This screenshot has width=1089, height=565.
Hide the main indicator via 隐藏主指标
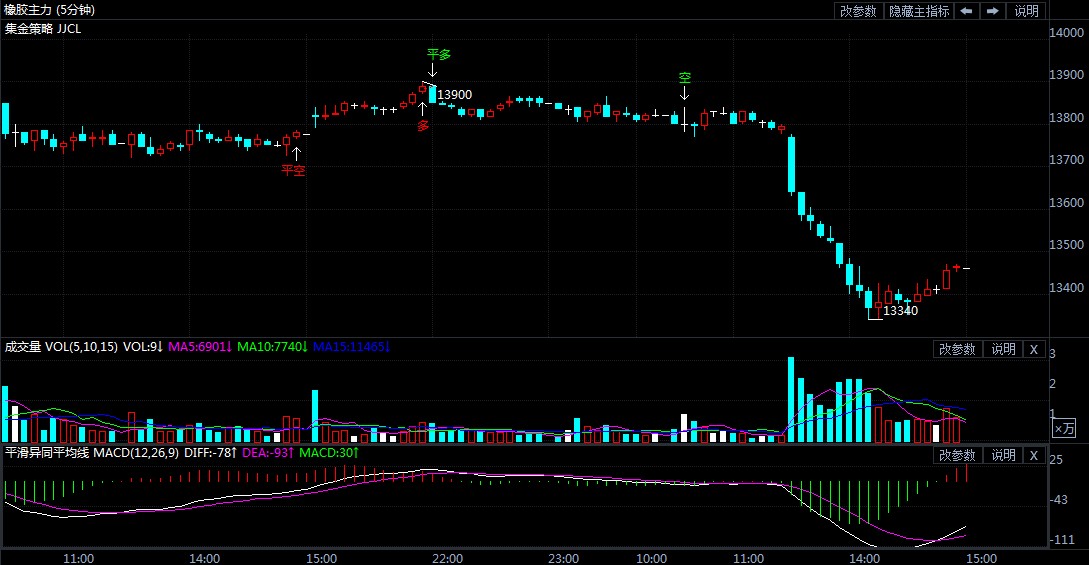tap(918, 11)
